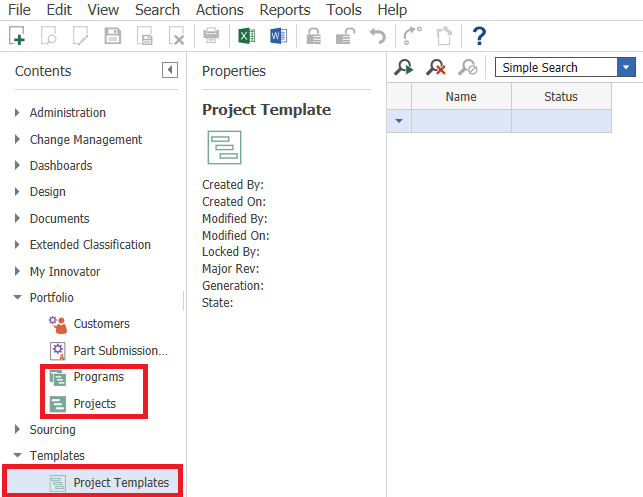Image resolution: width=643 pixels, height=497 pixels.
Task: Select Customers under Portfolio
Action: (101, 324)
